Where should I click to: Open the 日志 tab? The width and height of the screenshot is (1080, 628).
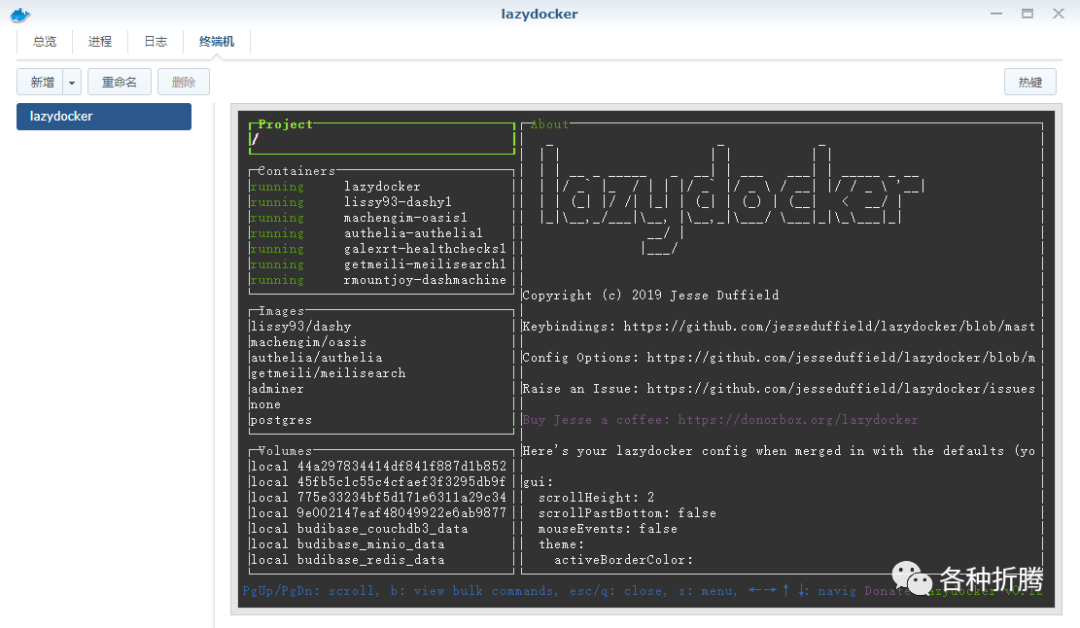click(155, 41)
